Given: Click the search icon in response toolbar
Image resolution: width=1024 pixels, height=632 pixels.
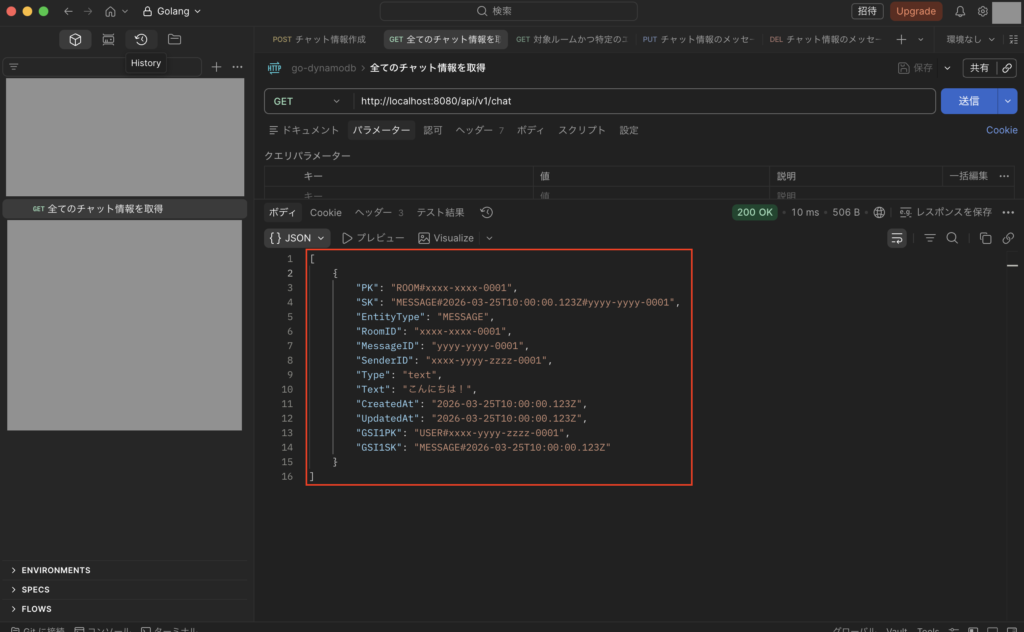Looking at the screenshot, I should (952, 238).
